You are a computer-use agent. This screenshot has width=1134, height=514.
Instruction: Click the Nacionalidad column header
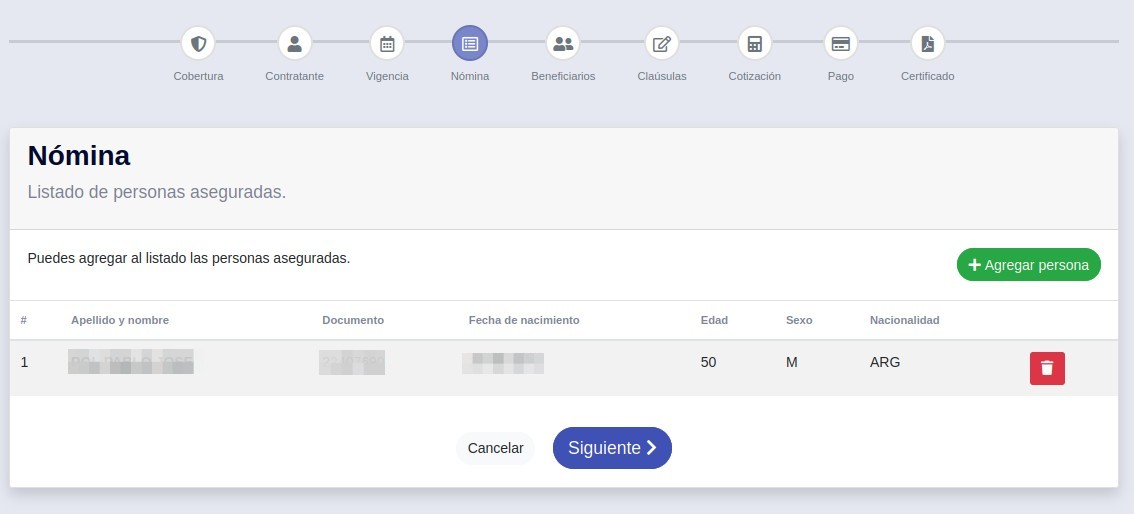(x=904, y=320)
